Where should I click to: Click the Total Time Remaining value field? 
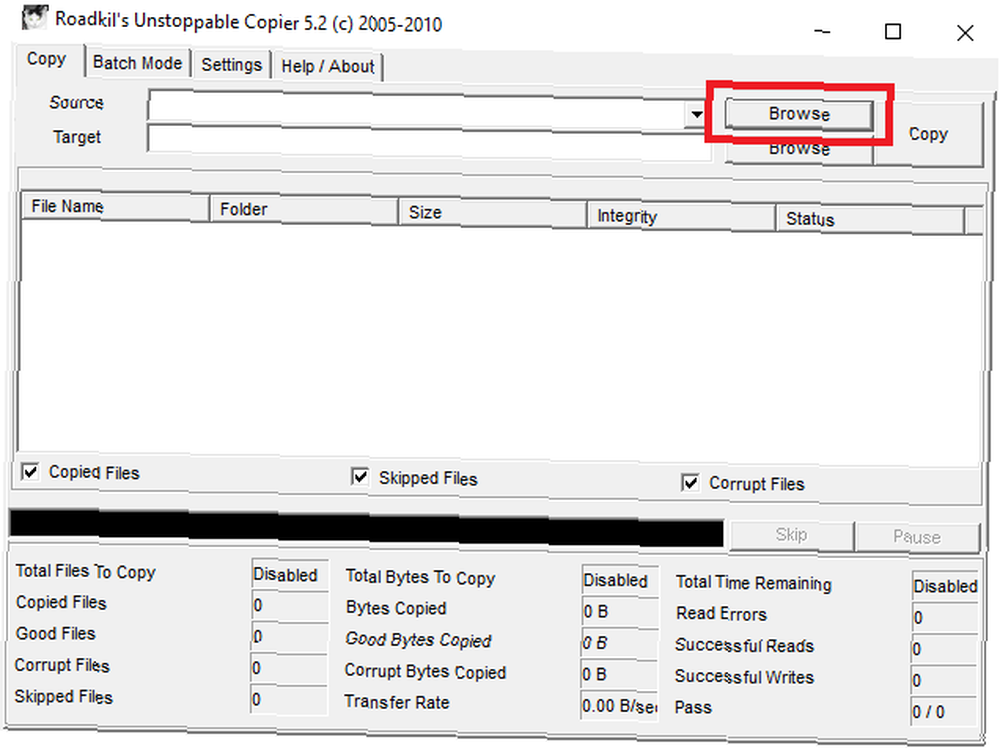[x=945, y=586]
